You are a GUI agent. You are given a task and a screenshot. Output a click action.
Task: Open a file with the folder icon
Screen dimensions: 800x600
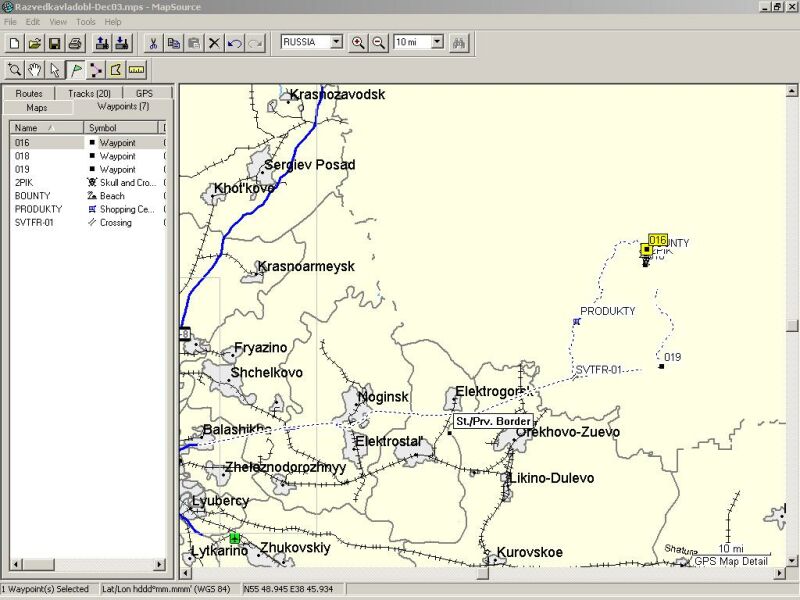point(34,43)
